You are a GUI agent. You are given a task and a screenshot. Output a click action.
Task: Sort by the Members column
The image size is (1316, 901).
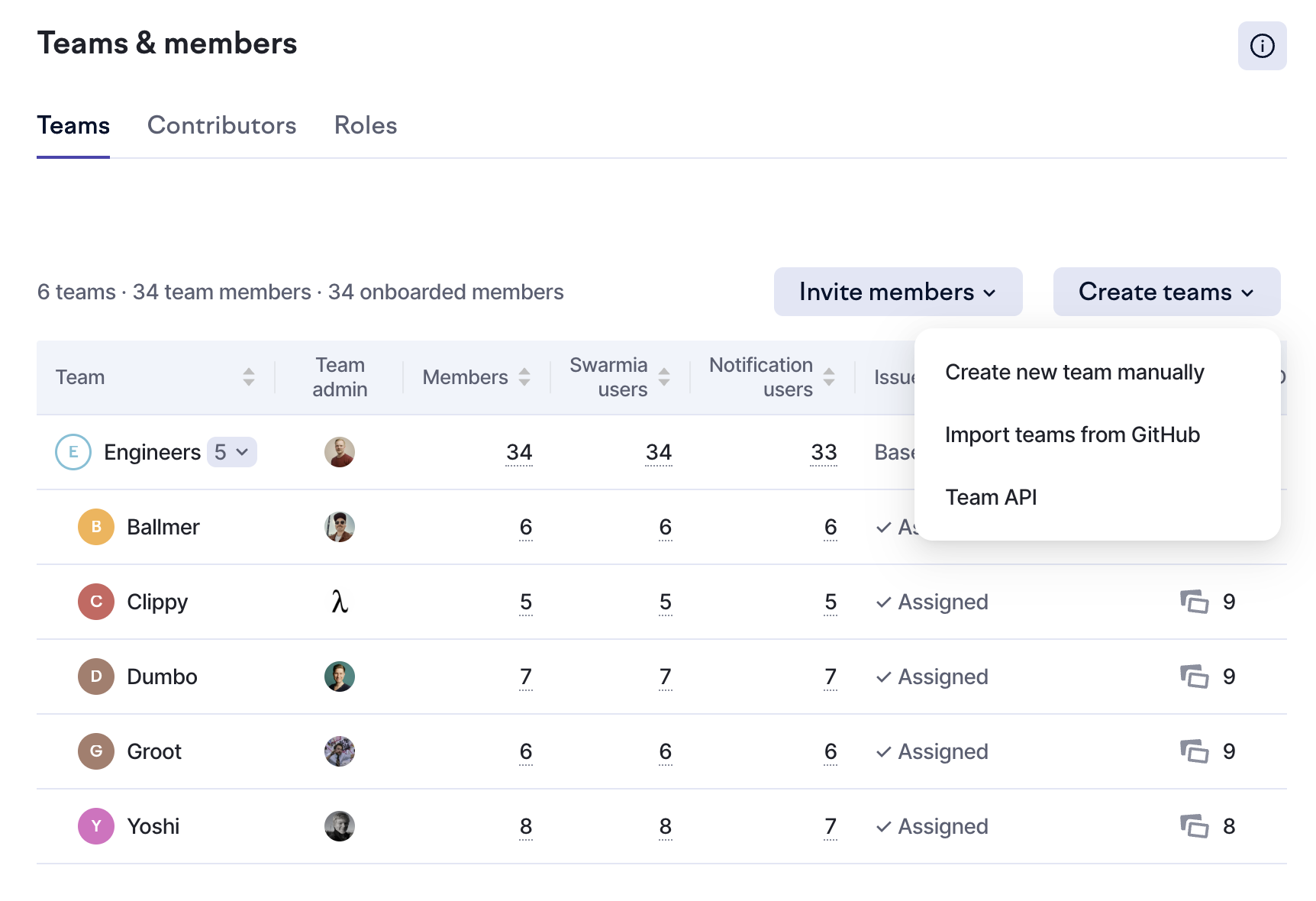(x=524, y=377)
